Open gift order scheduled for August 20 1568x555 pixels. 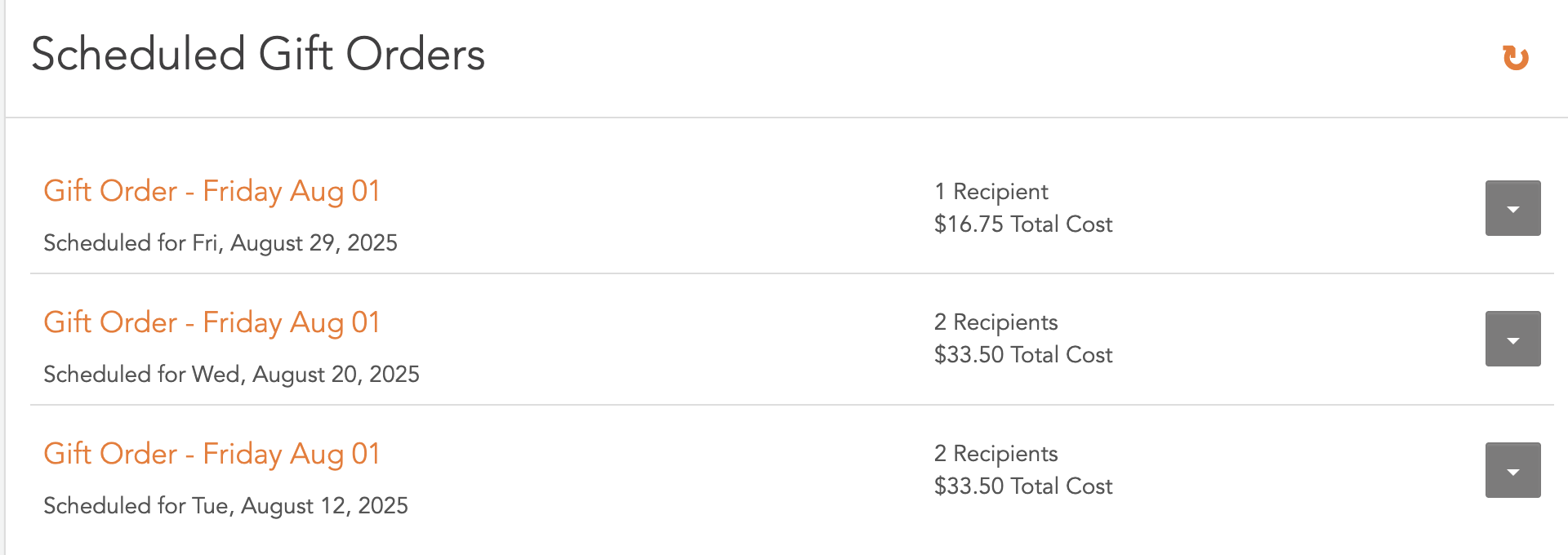[212, 322]
